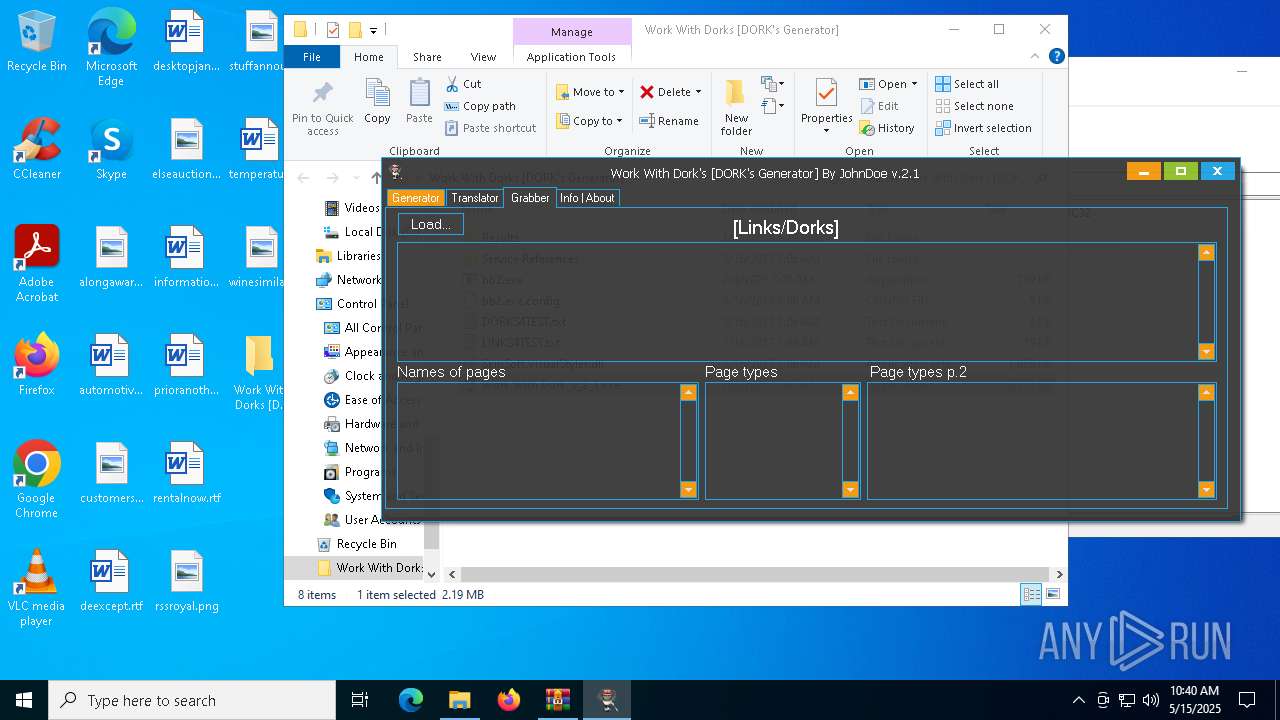Viewport: 1280px width, 720px height.
Task: Switch to the Generator tab
Action: coord(415,198)
